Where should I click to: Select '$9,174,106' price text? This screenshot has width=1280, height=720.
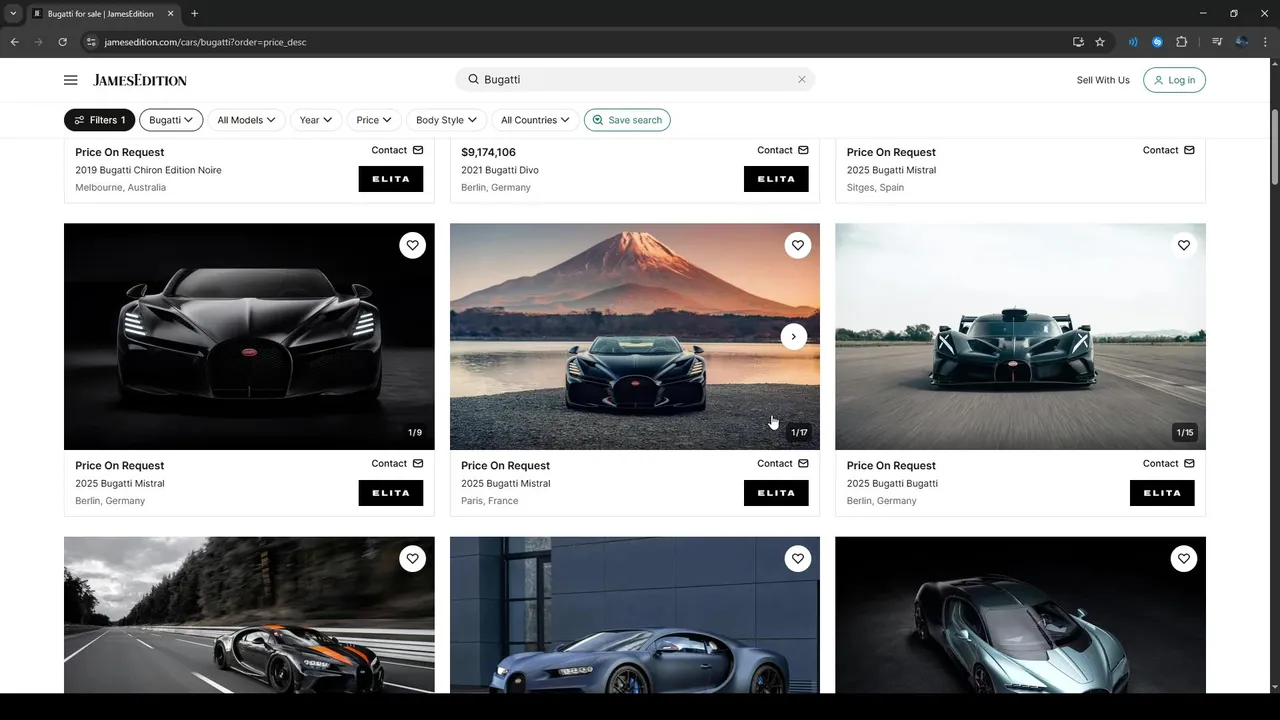point(488,152)
